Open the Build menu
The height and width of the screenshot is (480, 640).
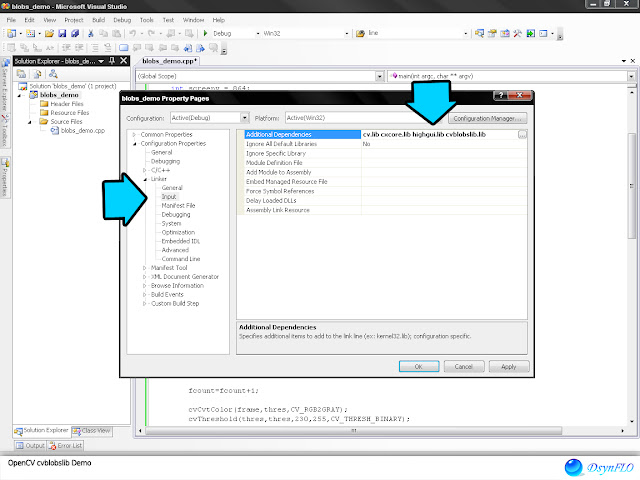coord(98,20)
